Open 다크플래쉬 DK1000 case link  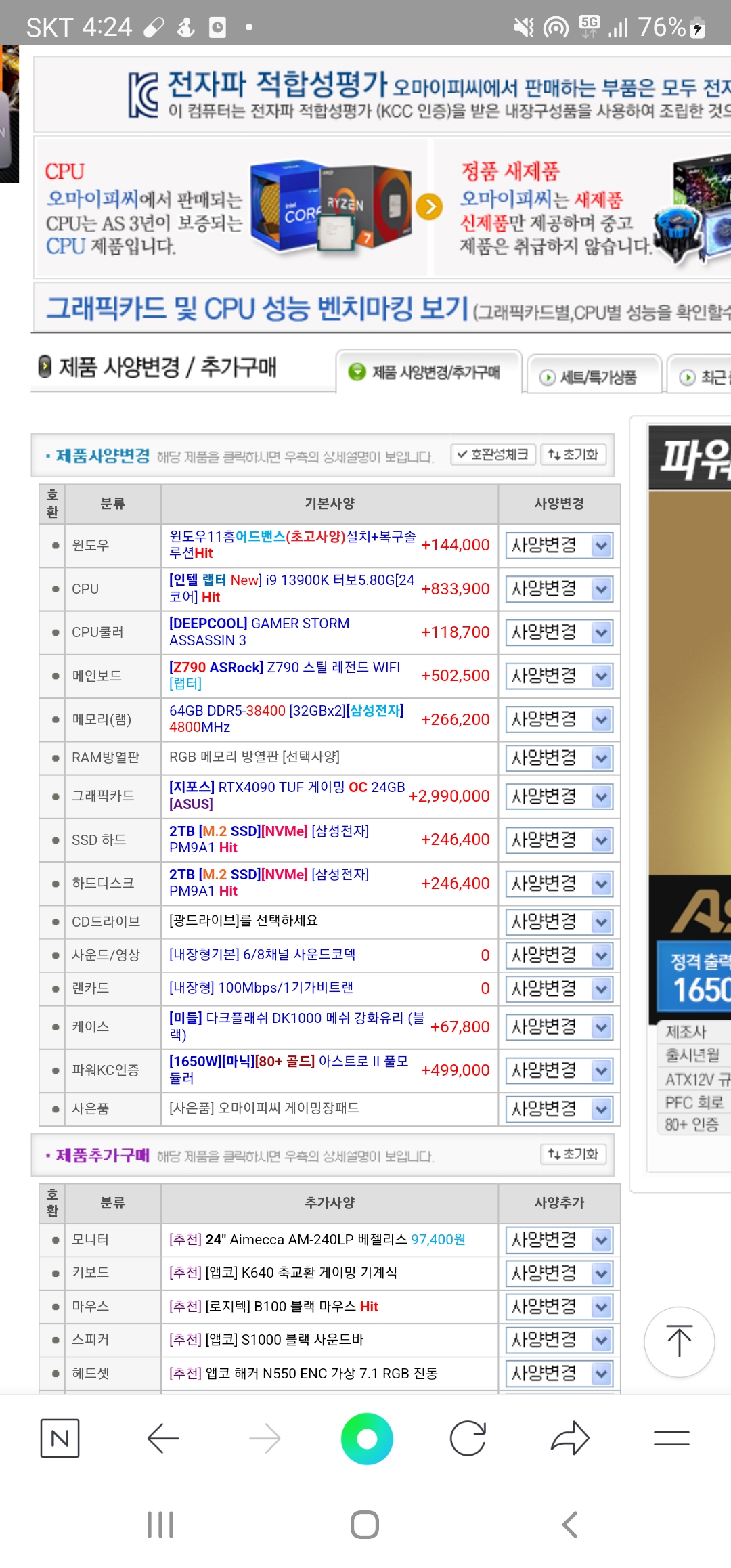tap(297, 1026)
